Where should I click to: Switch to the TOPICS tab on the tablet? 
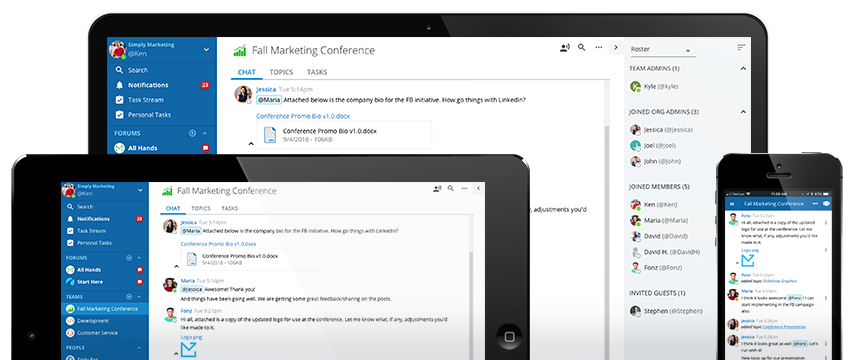click(201, 209)
